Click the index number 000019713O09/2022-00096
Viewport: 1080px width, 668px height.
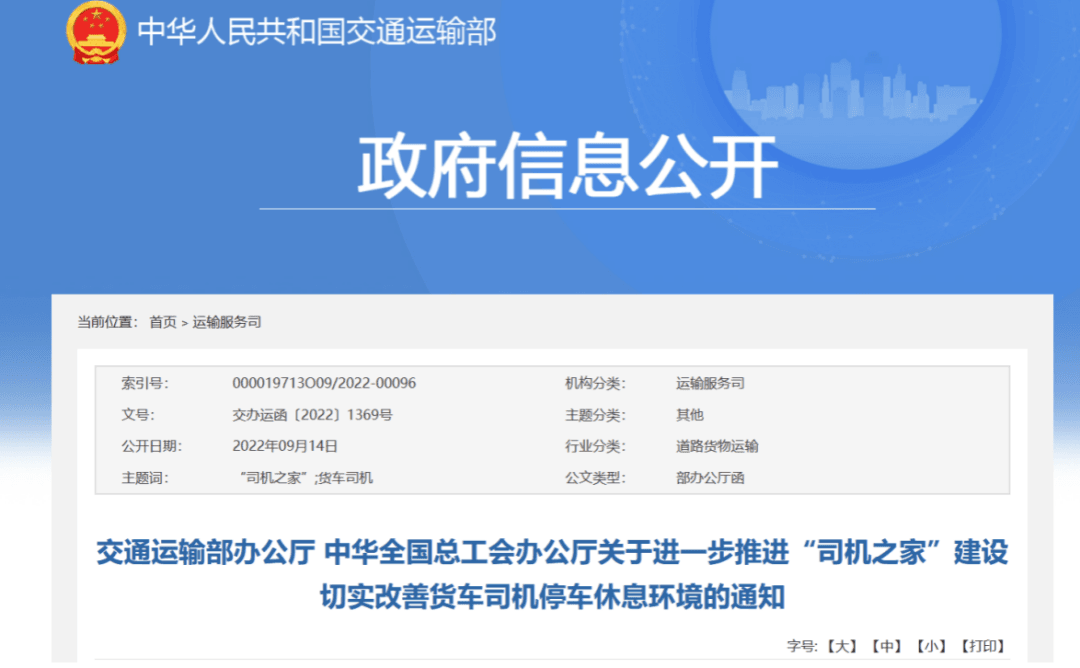click(x=323, y=383)
